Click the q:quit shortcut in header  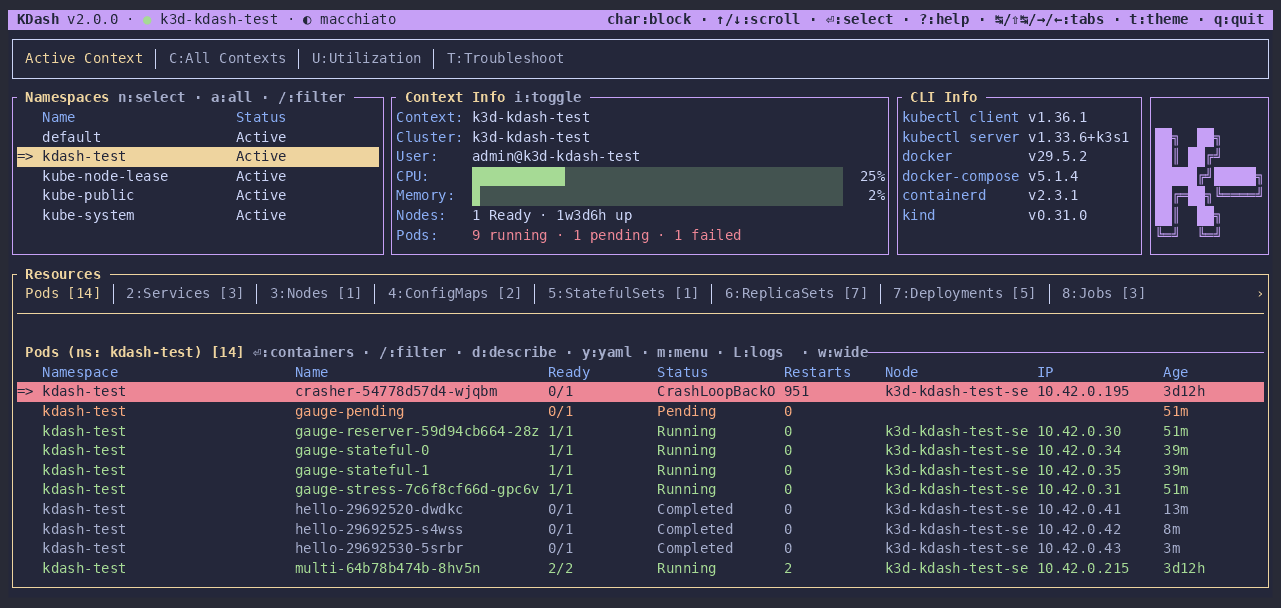tap(1239, 19)
